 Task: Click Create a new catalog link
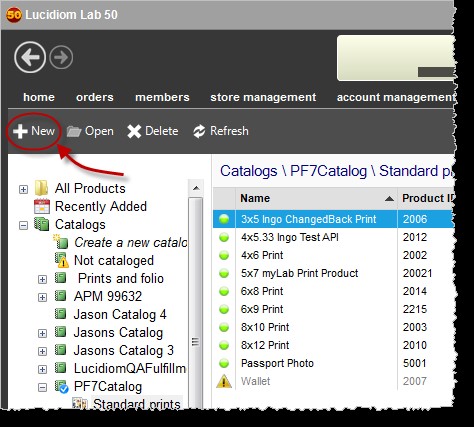pos(130,243)
